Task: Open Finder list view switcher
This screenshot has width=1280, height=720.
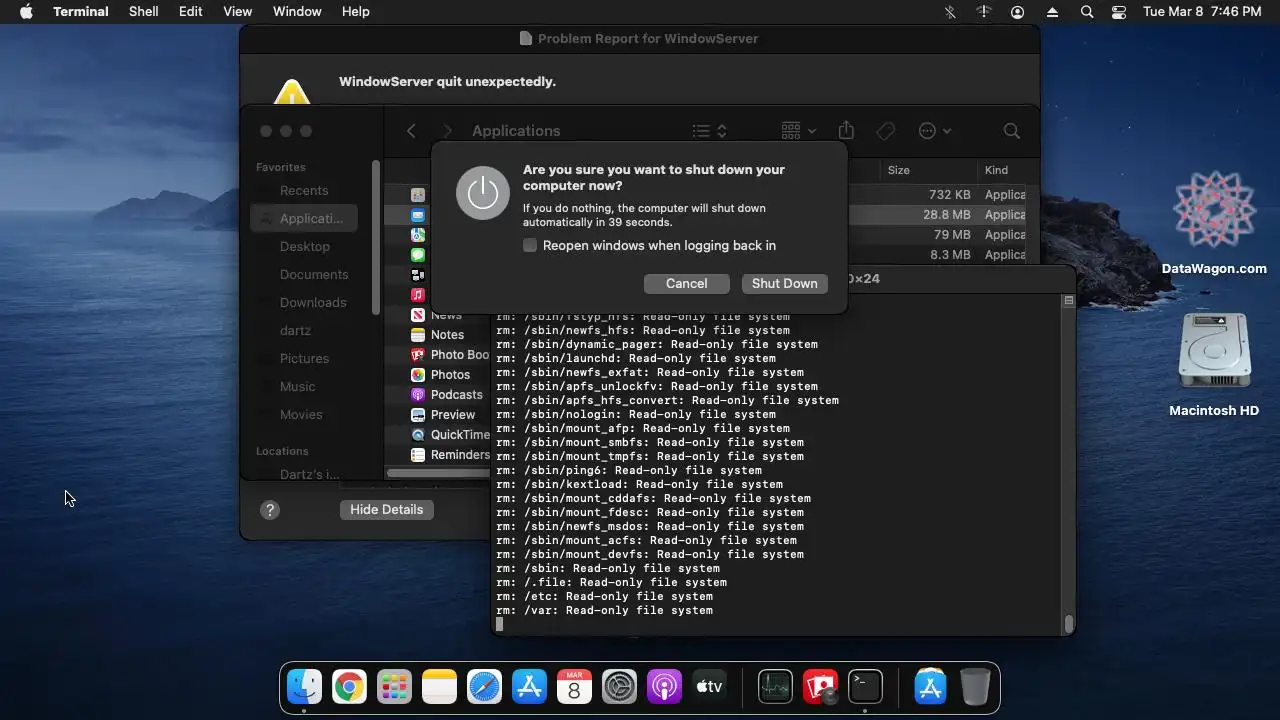Action: click(x=710, y=131)
